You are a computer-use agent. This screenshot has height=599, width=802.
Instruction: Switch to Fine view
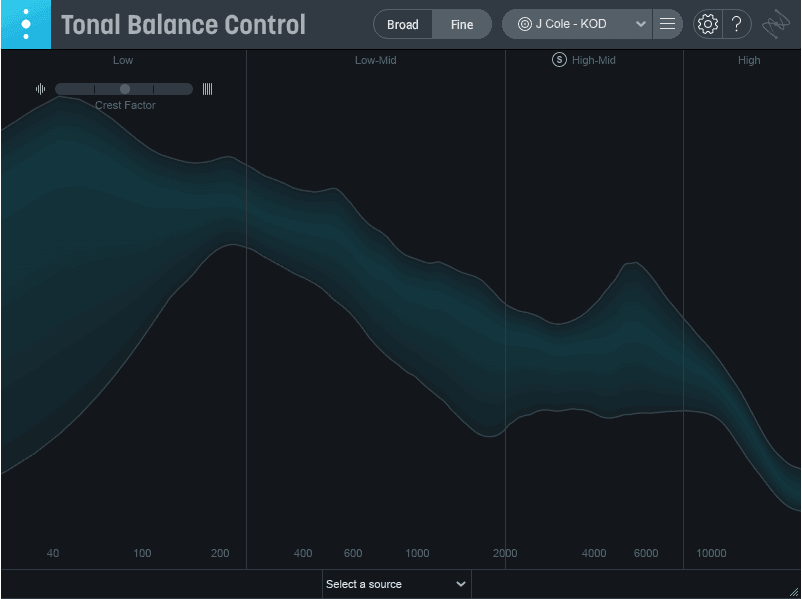[x=462, y=24]
